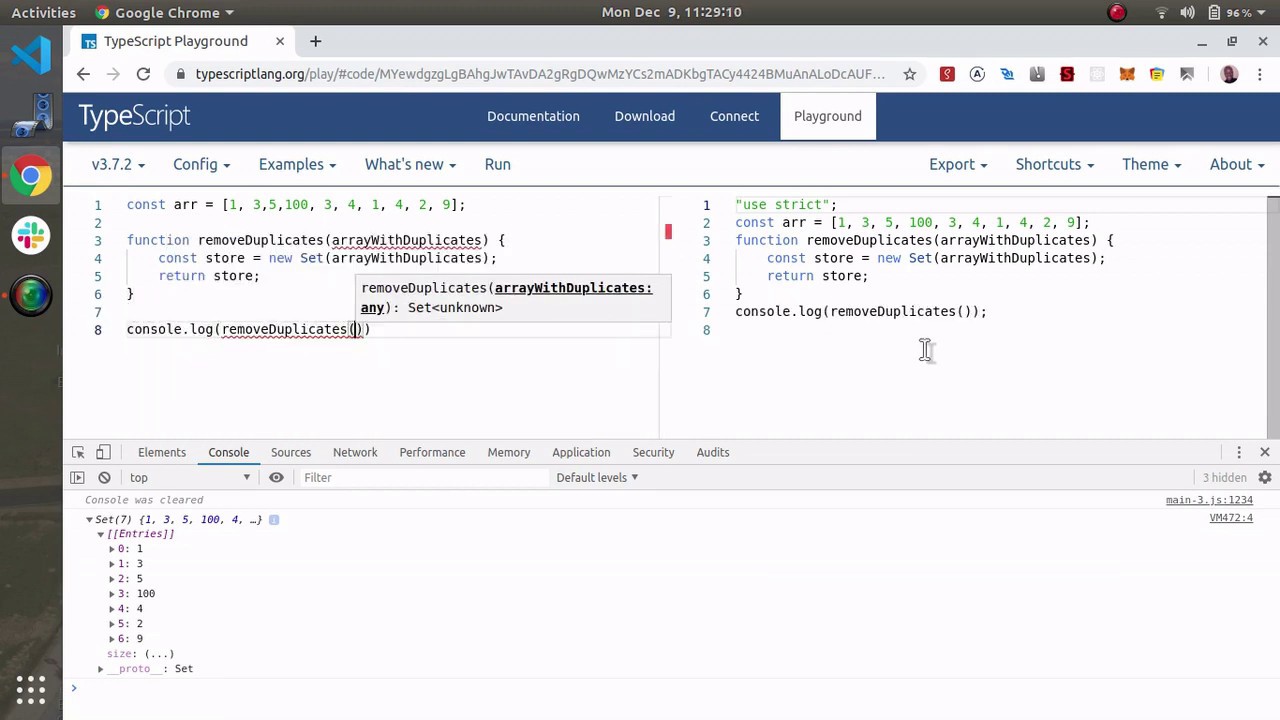This screenshot has height=720, width=1280.
Task: Open the main-3.js:1234 source link
Action: coord(1209,500)
